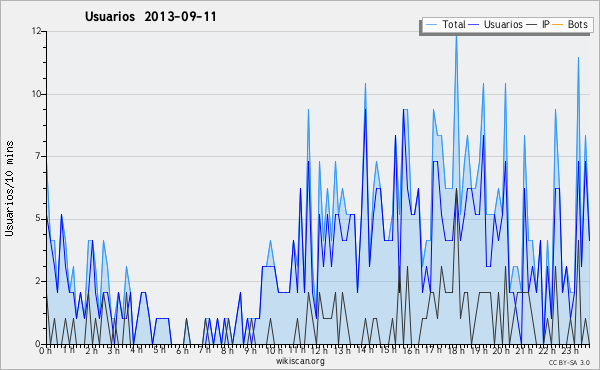Image resolution: width=600 pixels, height=370 pixels.
Task: Click the 'Bots' legend label
Action: [577, 24]
